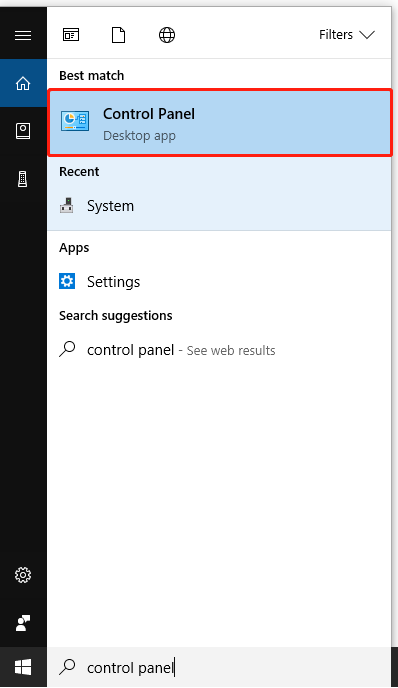The height and width of the screenshot is (688, 398).
Task: Click the Control Panel app icon
Action: click(x=75, y=121)
